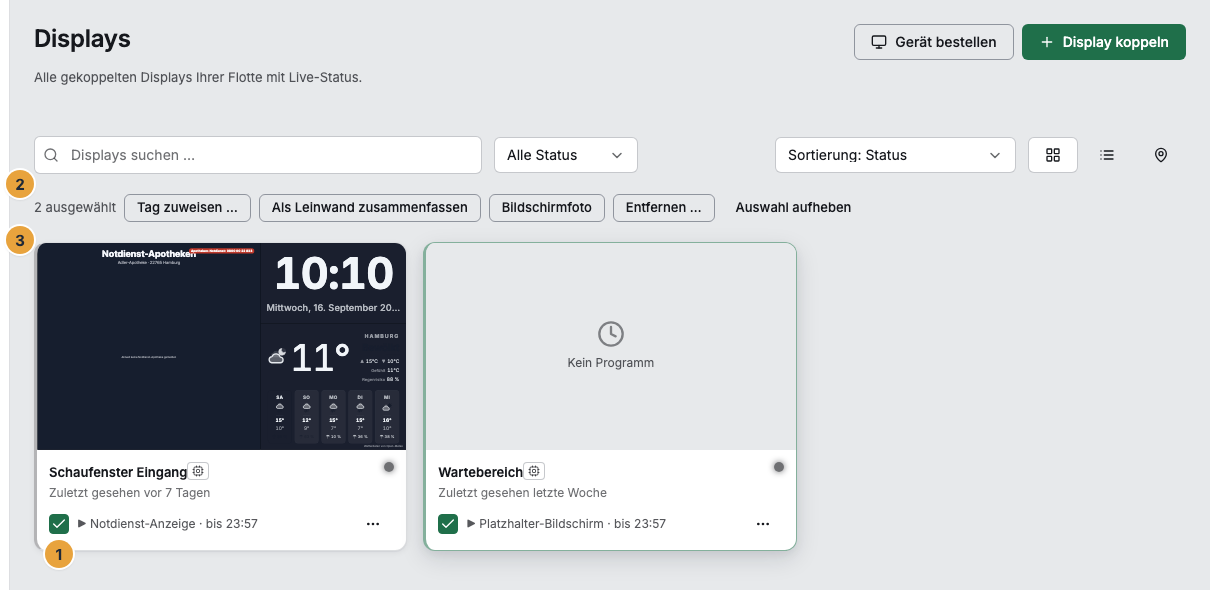Uncheck the Schaufenster Eingang display checkbox
The image size is (1210, 590).
point(59,523)
